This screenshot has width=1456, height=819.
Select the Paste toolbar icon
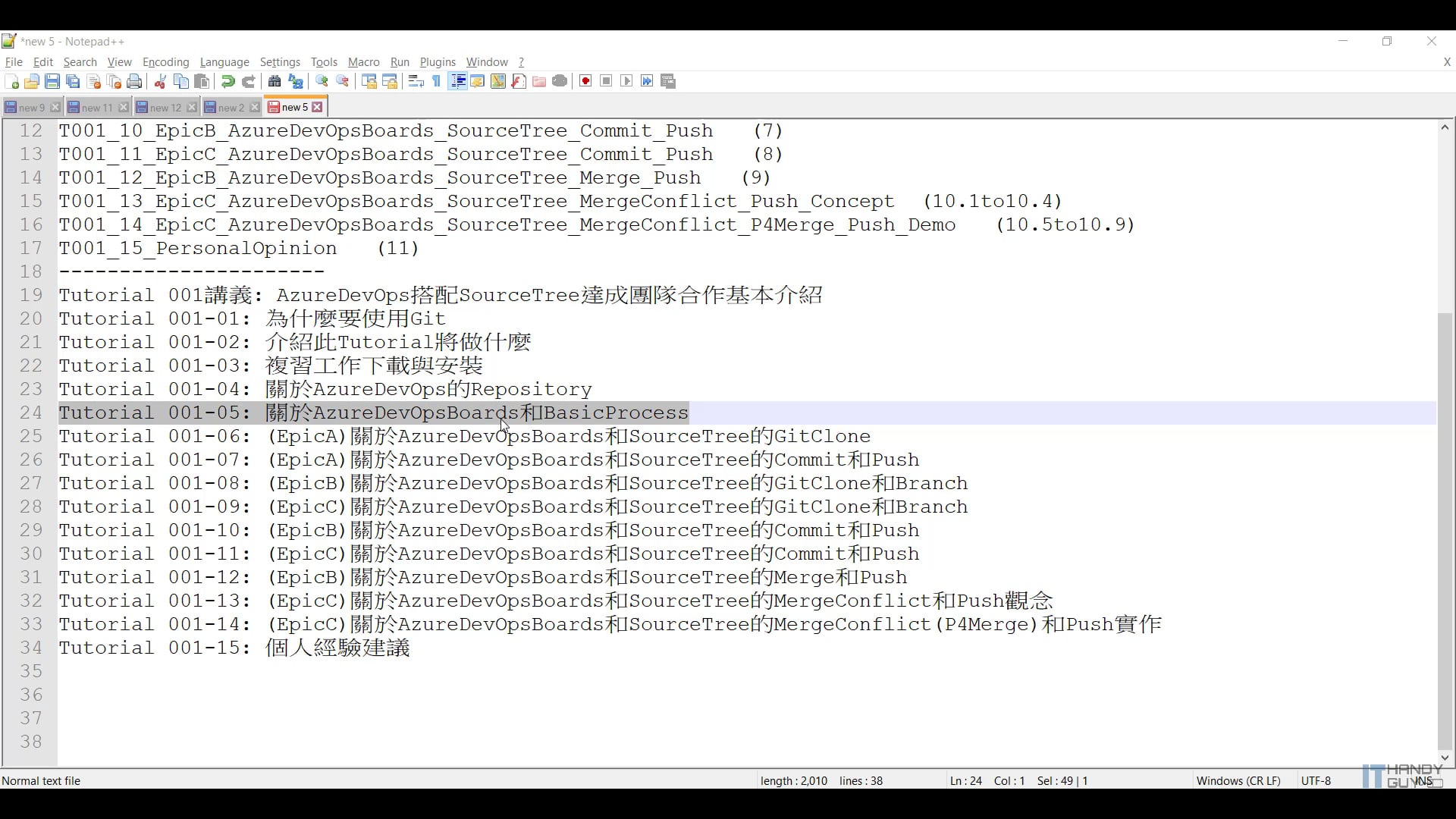(x=202, y=81)
